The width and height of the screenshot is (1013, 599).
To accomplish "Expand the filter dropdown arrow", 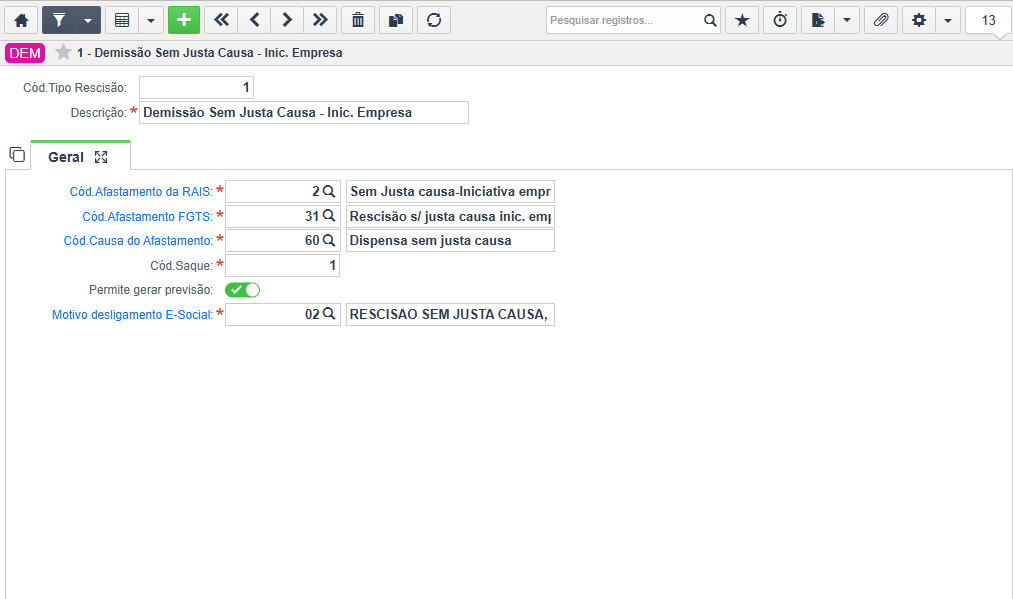I will click(88, 20).
